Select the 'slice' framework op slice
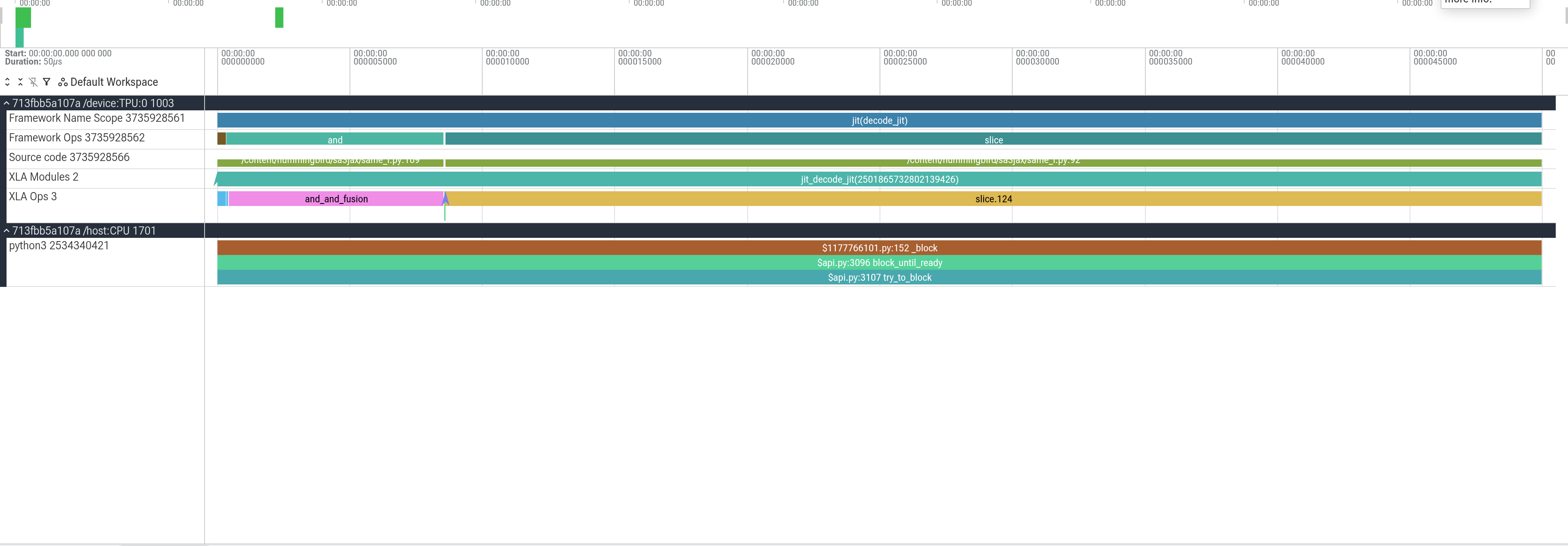 (993, 139)
